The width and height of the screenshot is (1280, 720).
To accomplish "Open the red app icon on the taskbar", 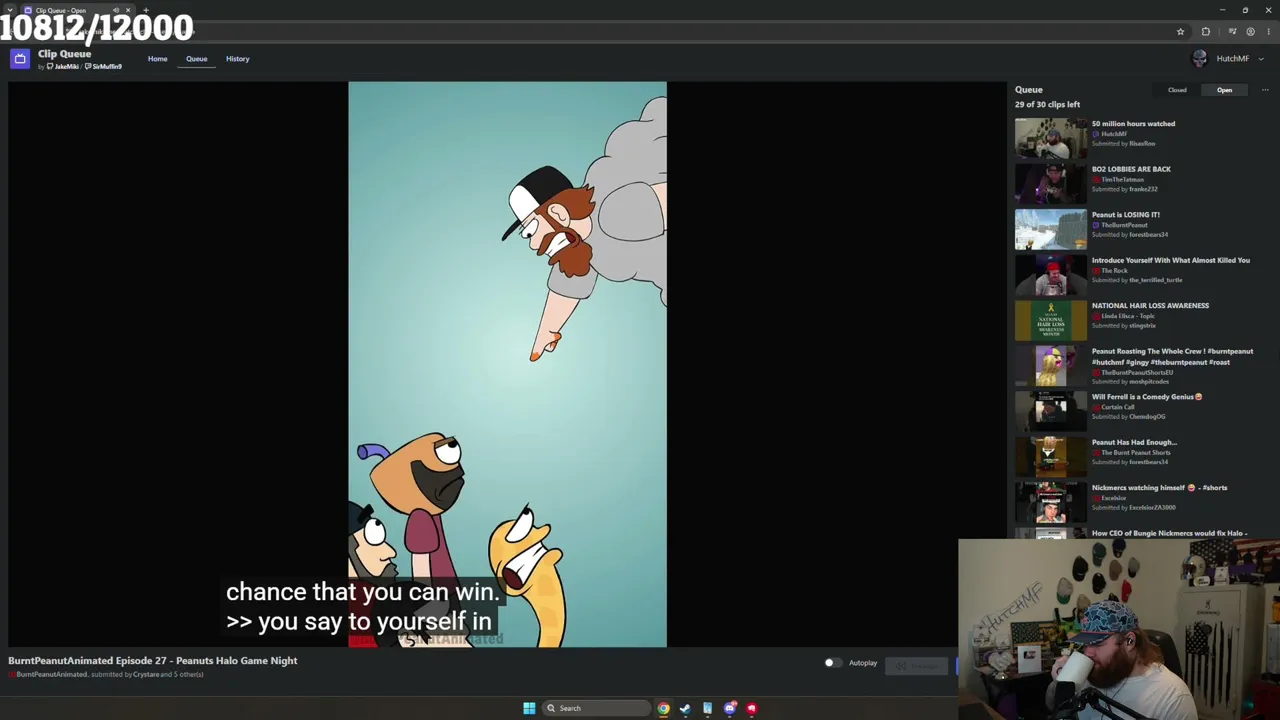I will (x=752, y=708).
